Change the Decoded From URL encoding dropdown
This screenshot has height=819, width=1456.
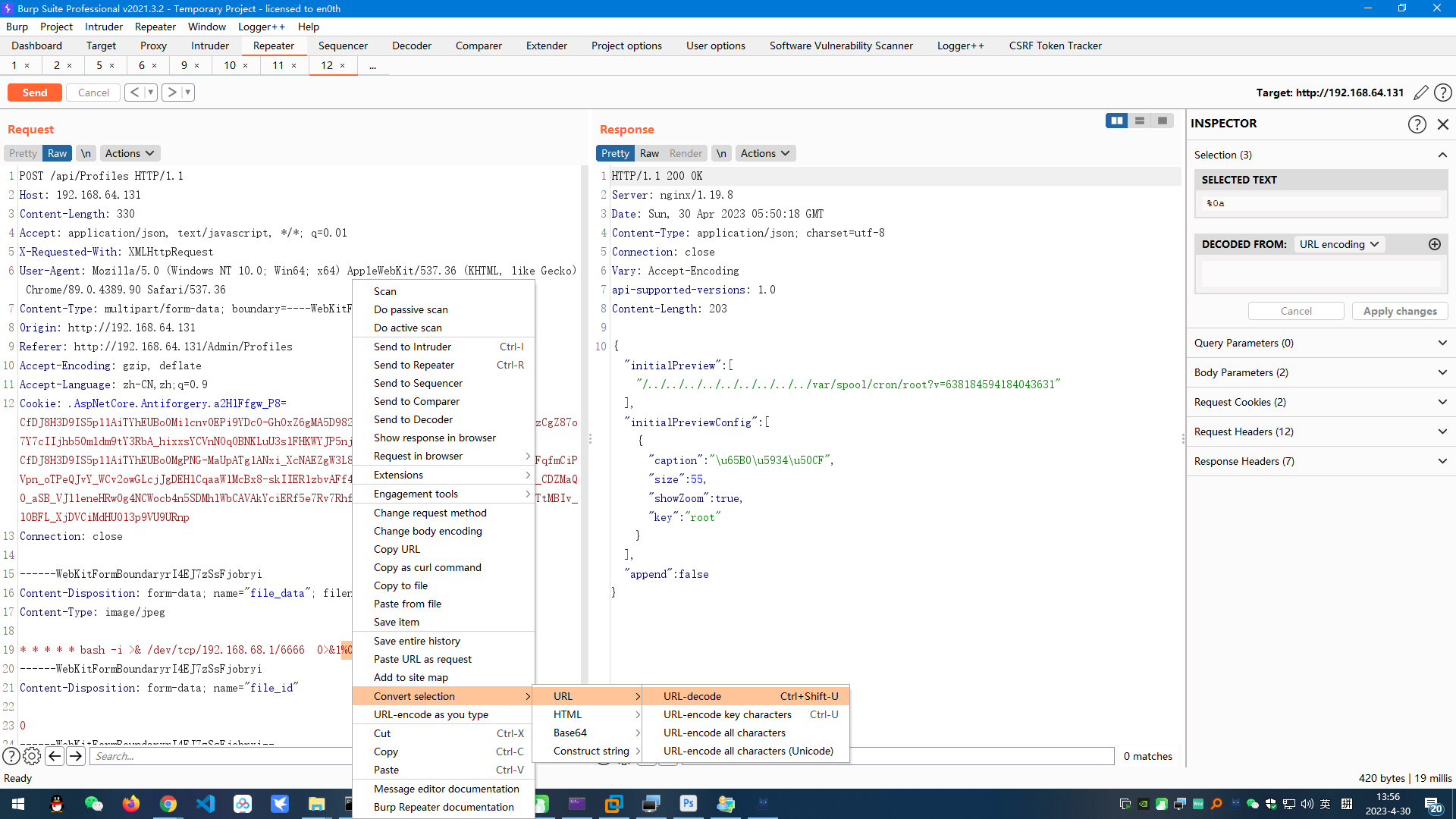coord(1339,244)
